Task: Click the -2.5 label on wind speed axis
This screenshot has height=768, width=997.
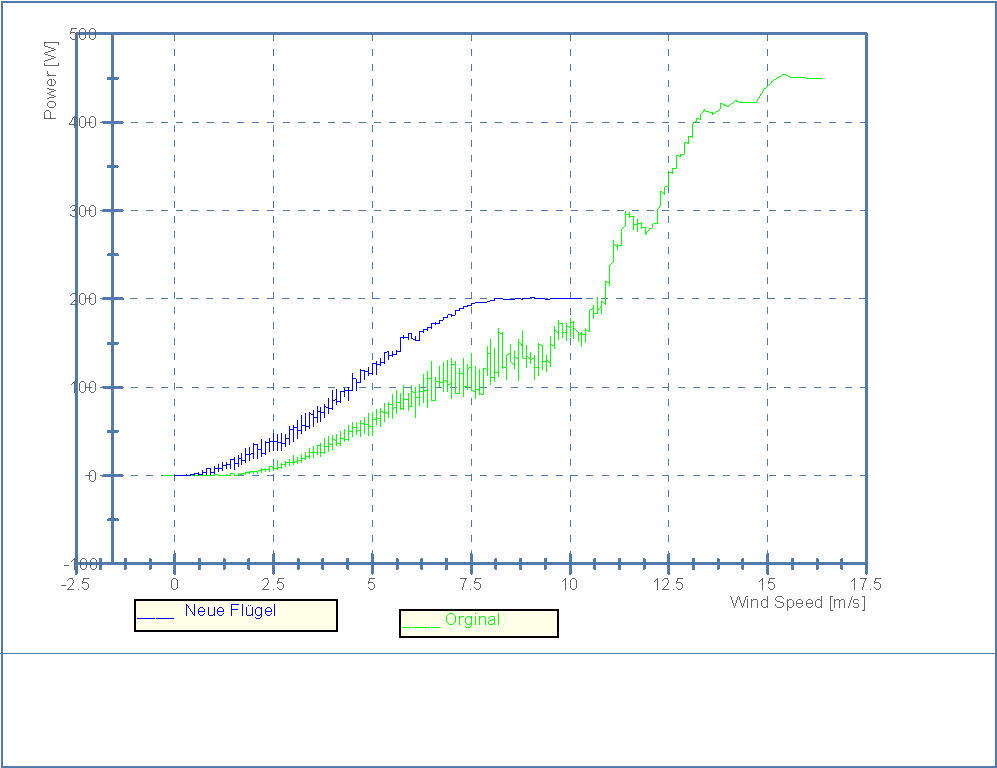Action: (75, 584)
